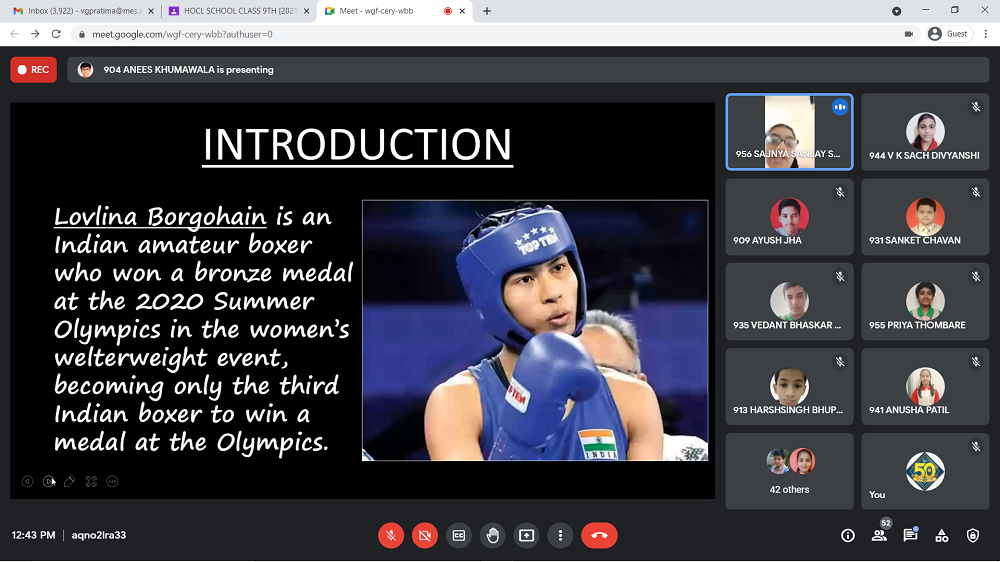Click the red REC recording indicator

click(33, 70)
